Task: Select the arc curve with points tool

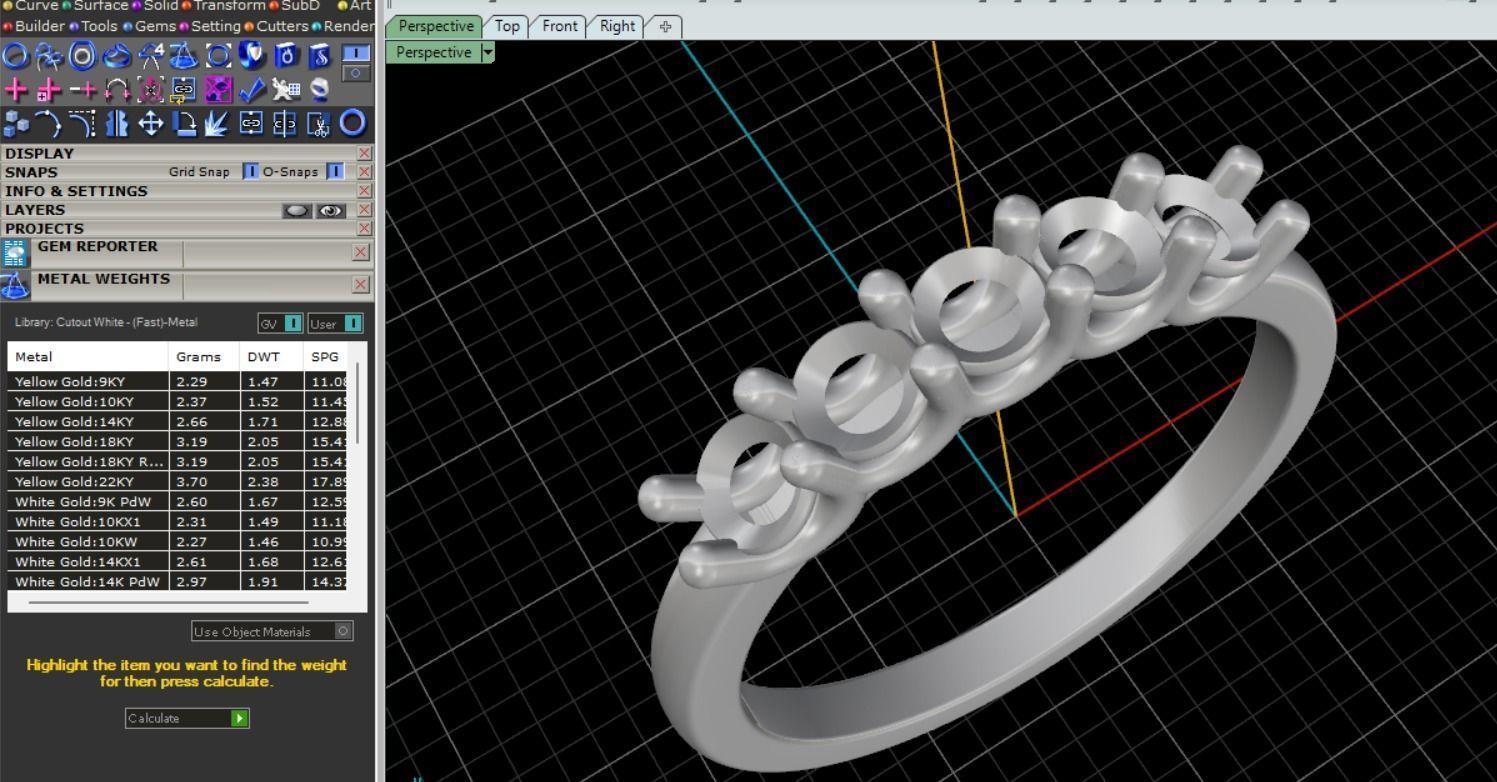Action: [x=48, y=123]
